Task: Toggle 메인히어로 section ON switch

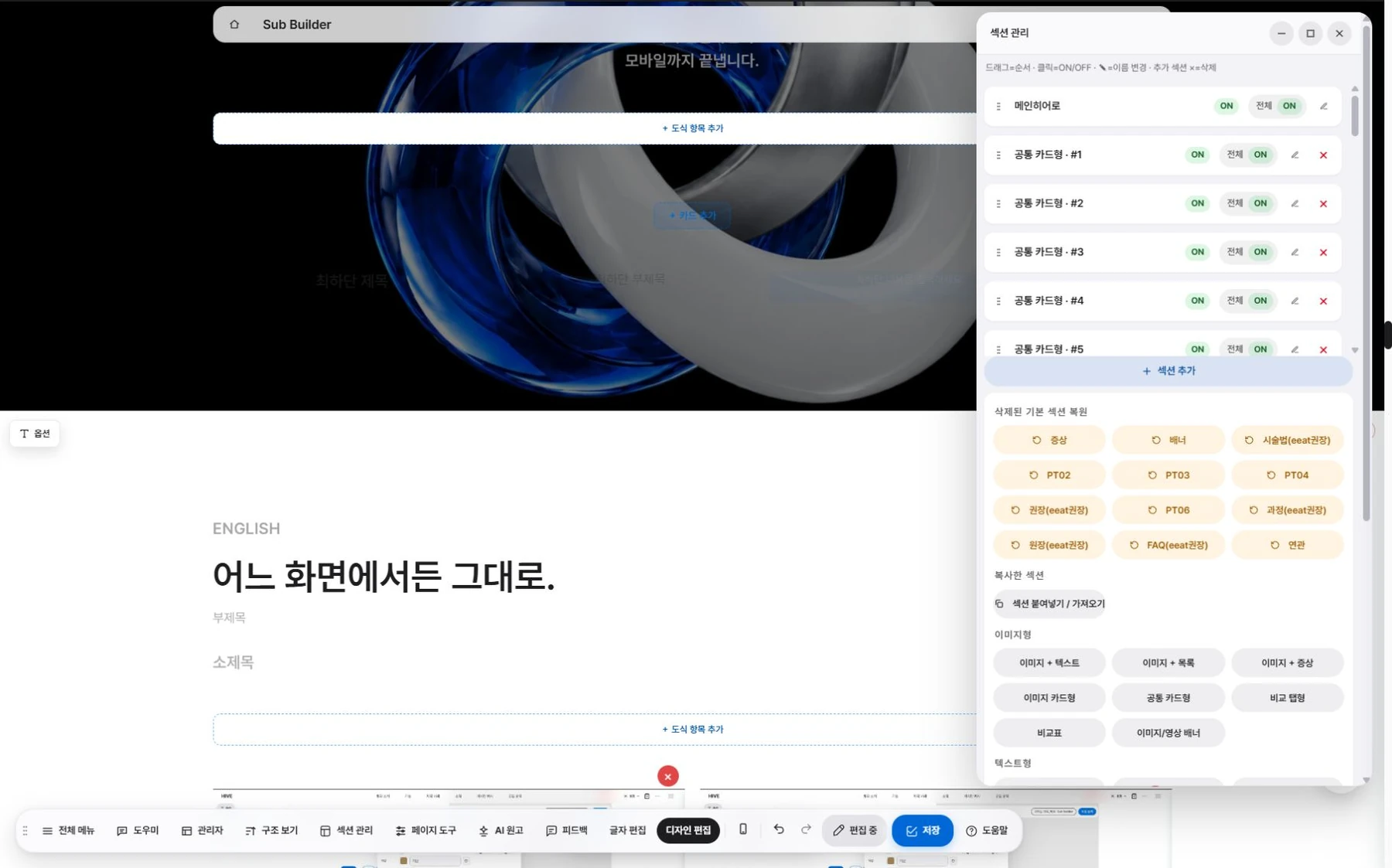Action: tap(1227, 106)
